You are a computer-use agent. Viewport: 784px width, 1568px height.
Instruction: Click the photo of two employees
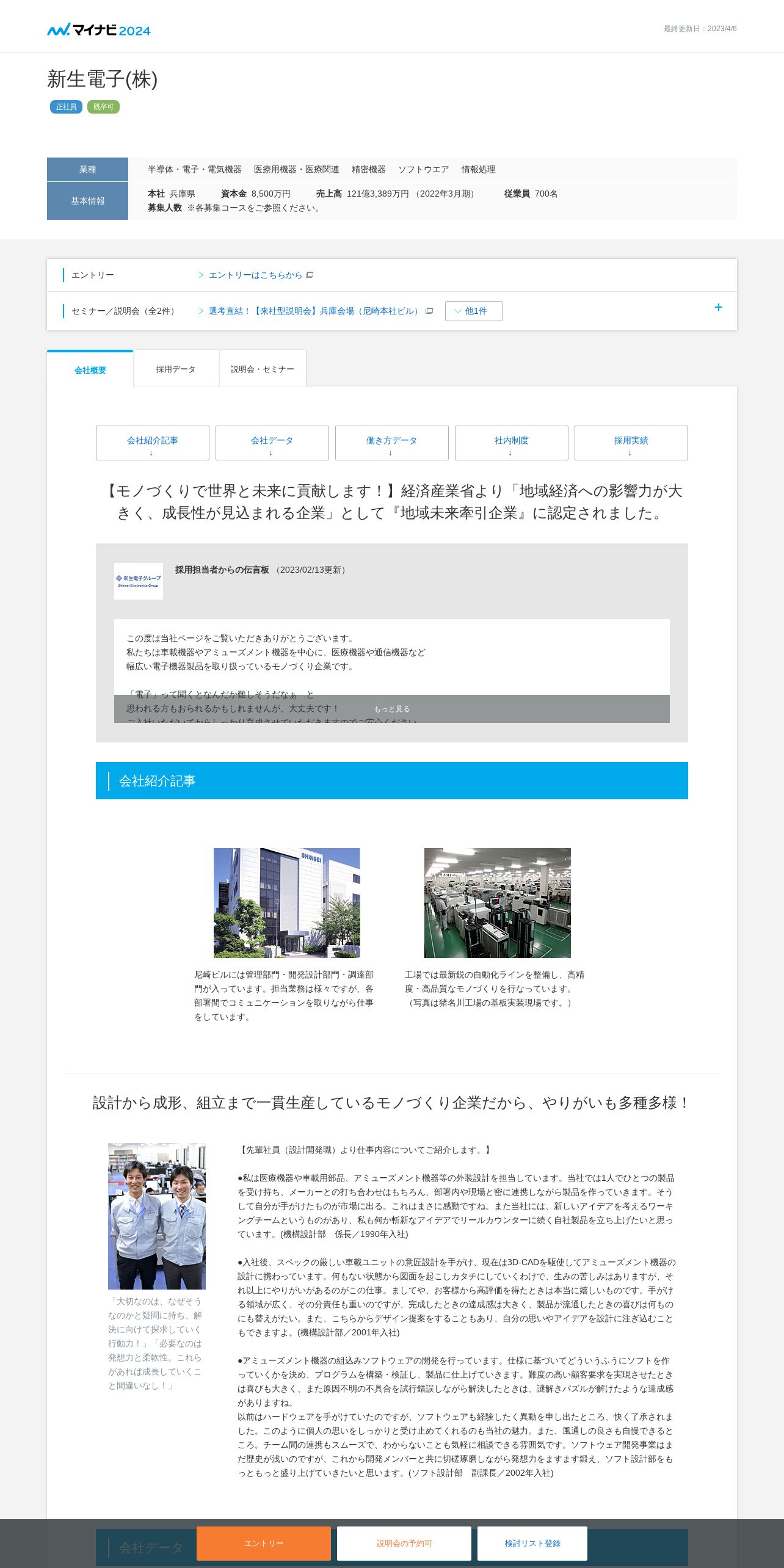pyautogui.click(x=157, y=1216)
